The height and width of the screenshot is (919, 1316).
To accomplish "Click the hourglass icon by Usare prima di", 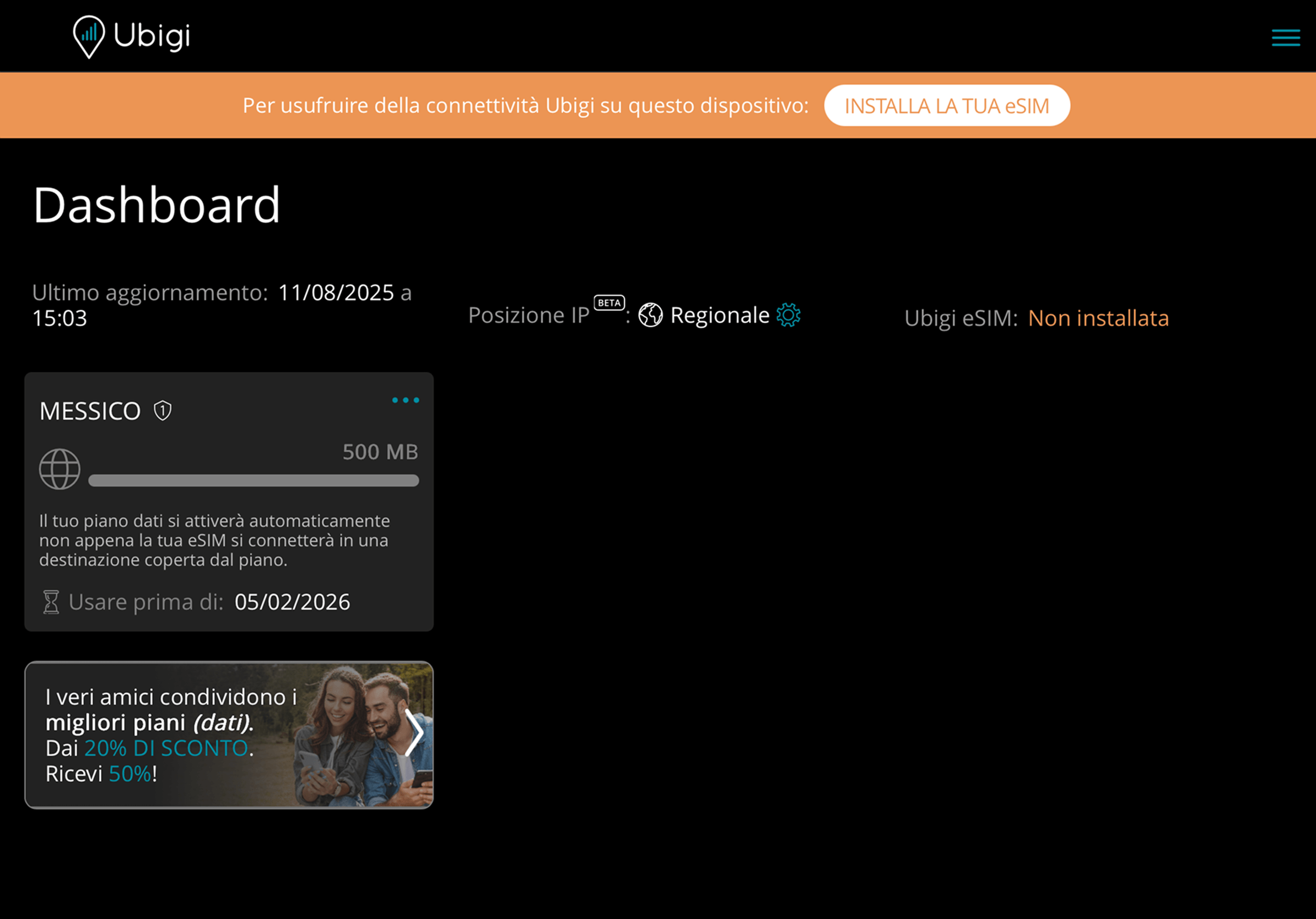I will point(51,602).
